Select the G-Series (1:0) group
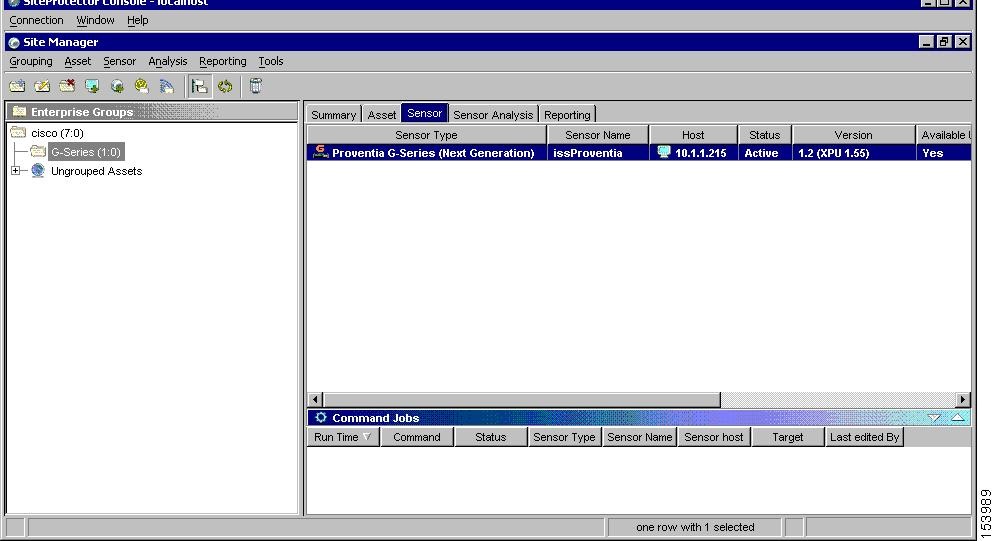 pyautogui.click(x=86, y=152)
